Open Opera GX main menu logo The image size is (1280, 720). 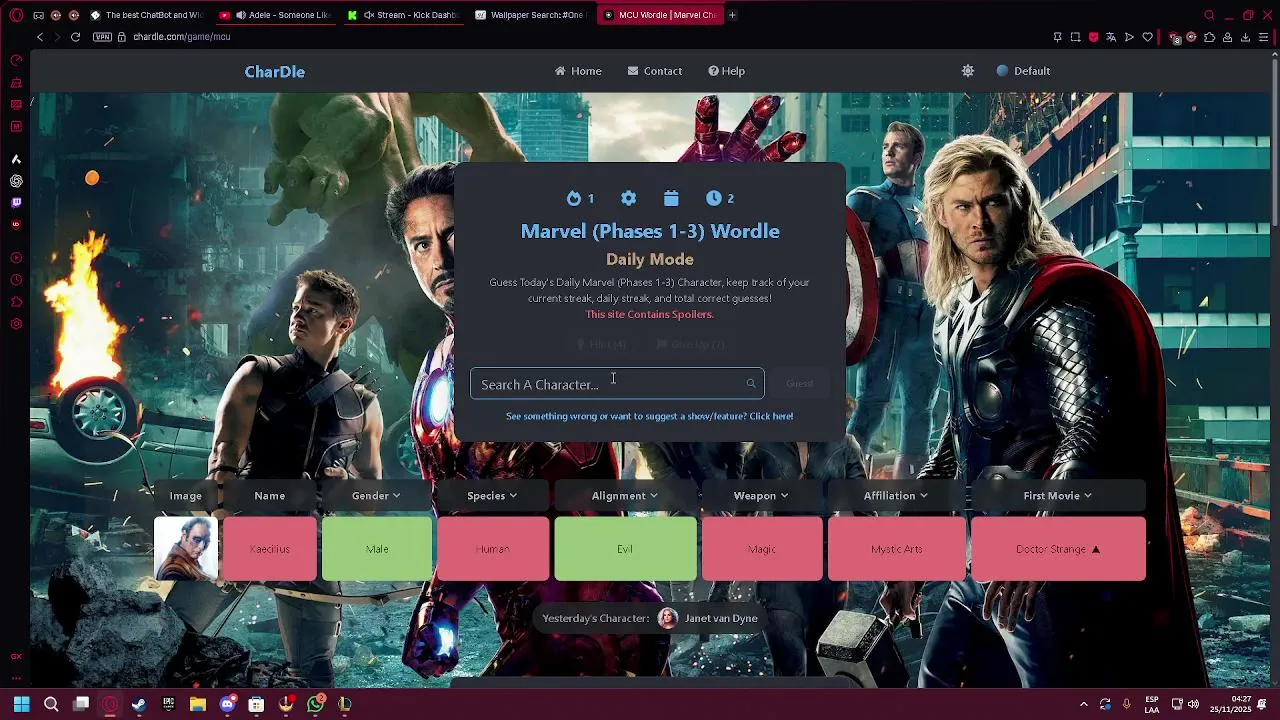point(16,15)
